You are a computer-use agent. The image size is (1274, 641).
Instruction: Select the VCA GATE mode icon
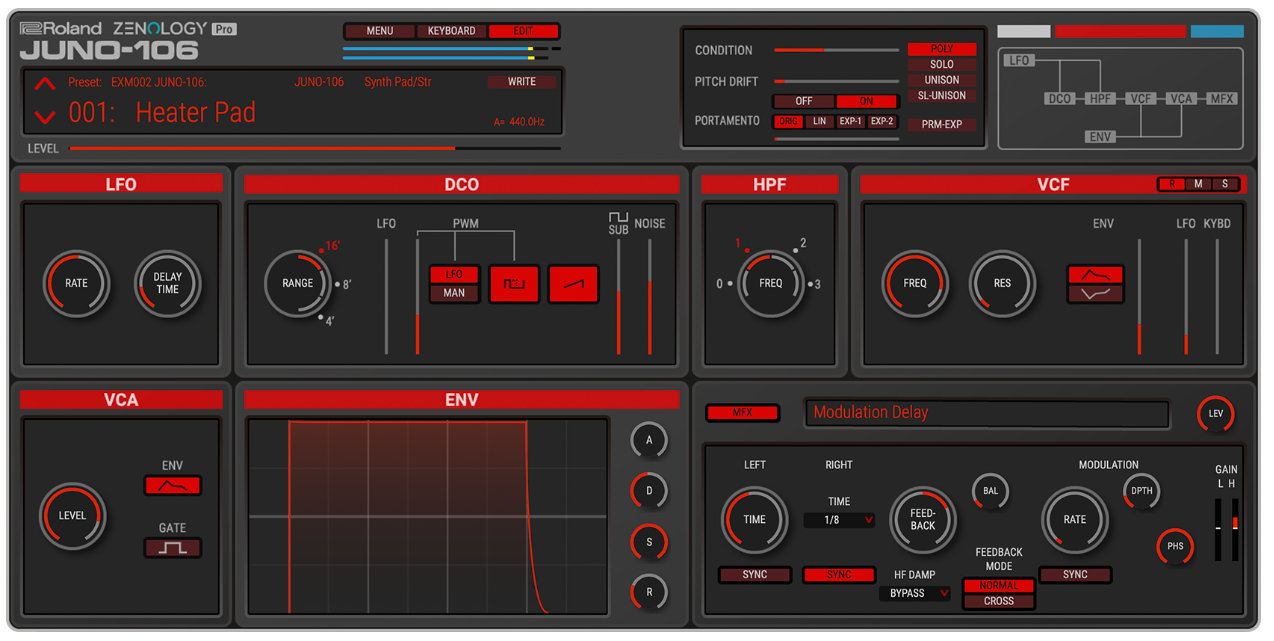pyautogui.click(x=173, y=548)
